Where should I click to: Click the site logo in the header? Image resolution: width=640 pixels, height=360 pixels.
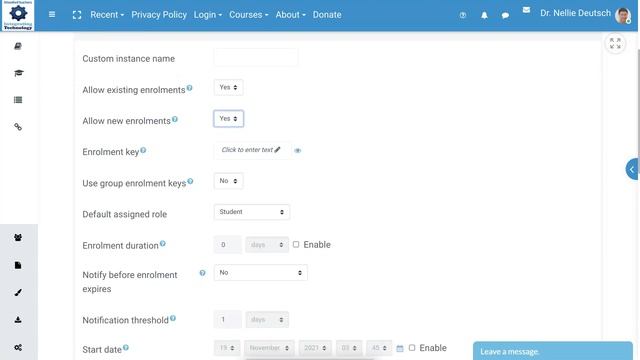coord(18,16)
